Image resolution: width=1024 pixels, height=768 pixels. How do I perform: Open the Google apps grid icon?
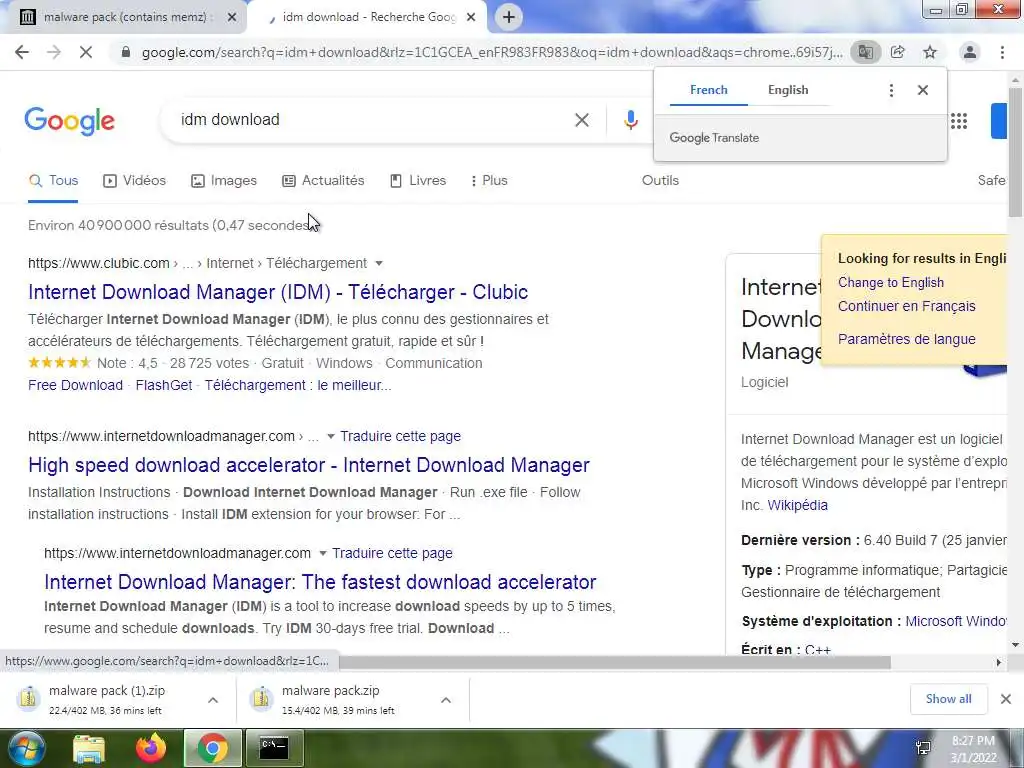(959, 121)
